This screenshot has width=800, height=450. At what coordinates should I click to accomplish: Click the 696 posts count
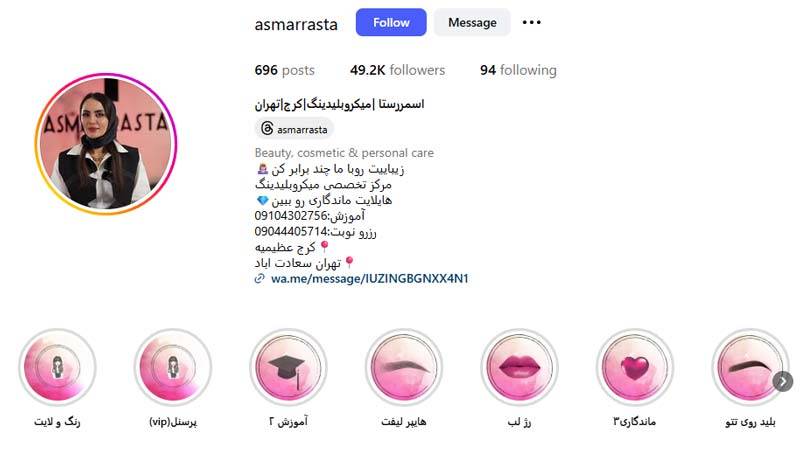285,70
